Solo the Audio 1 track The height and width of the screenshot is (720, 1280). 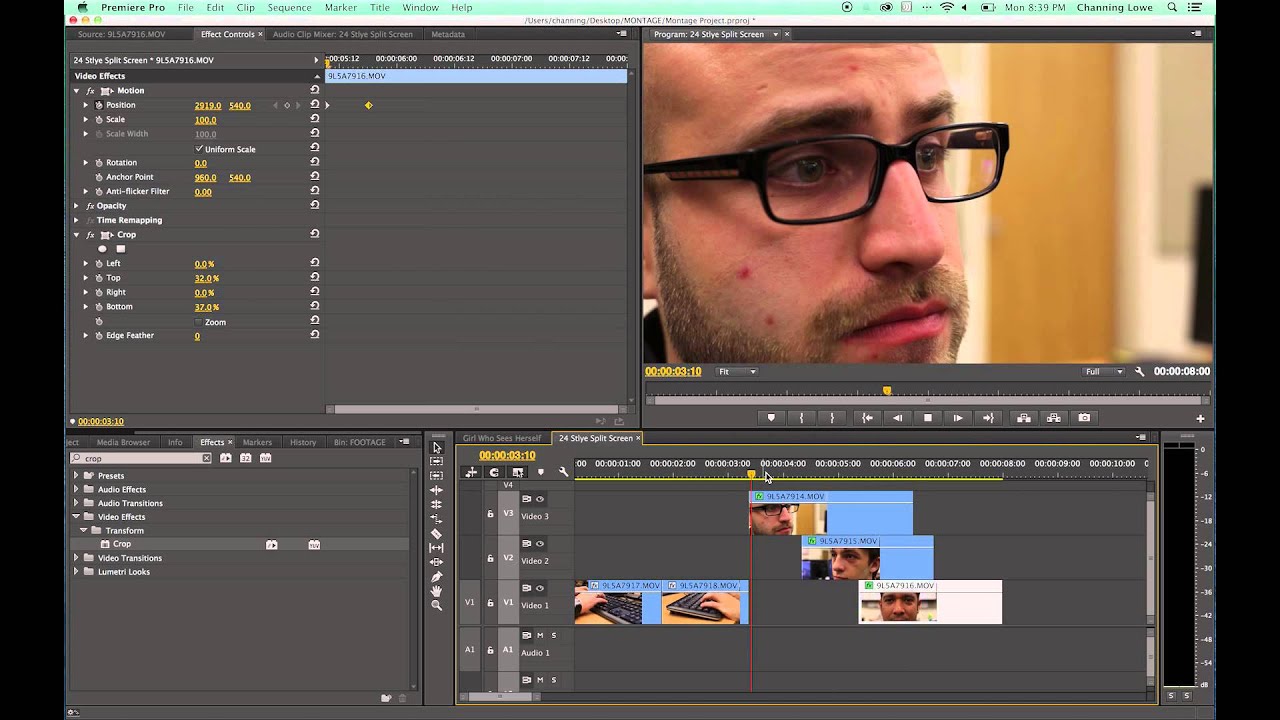[x=553, y=635]
